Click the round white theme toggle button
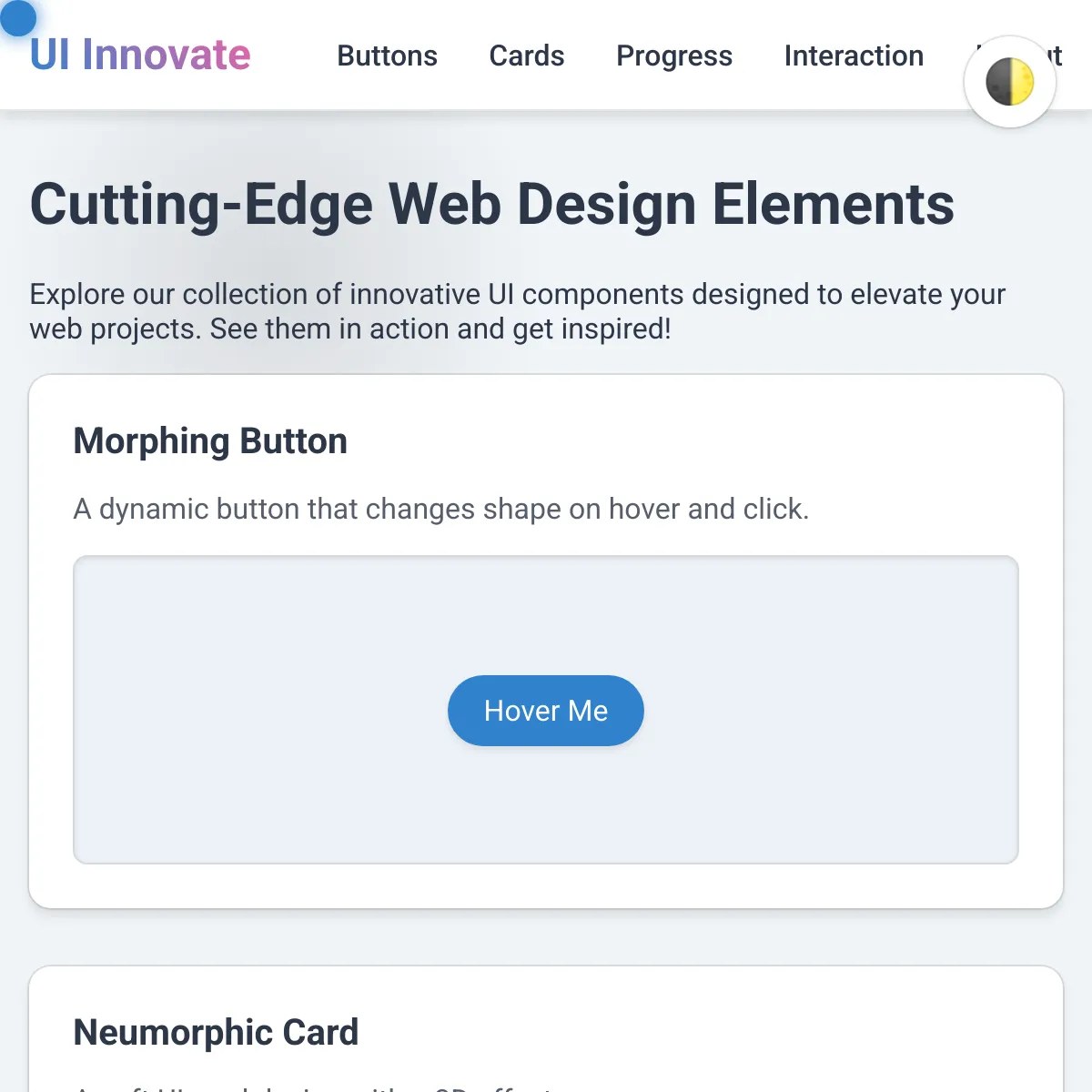This screenshot has height=1092, width=1092. [x=1010, y=81]
